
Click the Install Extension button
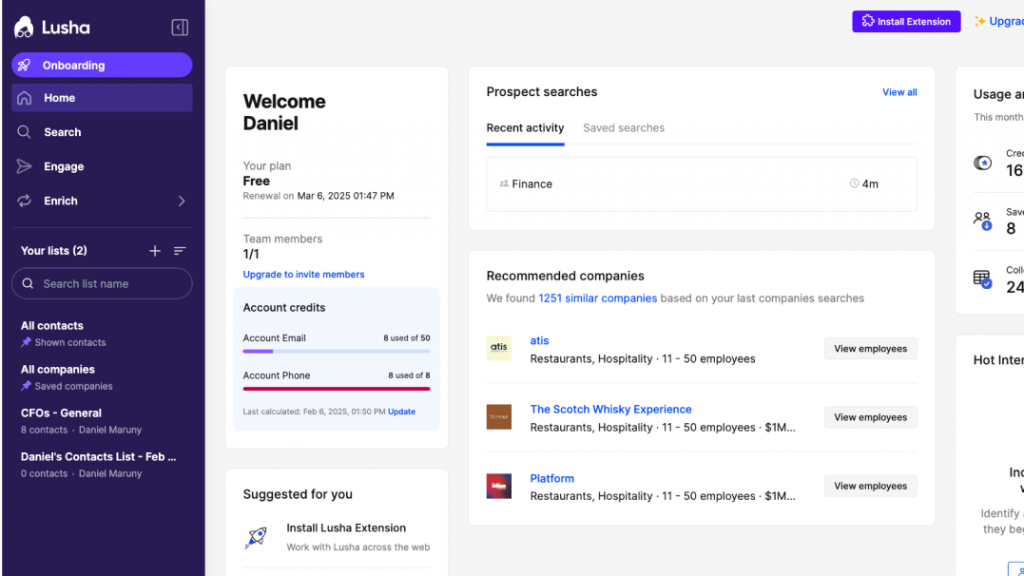tap(906, 22)
